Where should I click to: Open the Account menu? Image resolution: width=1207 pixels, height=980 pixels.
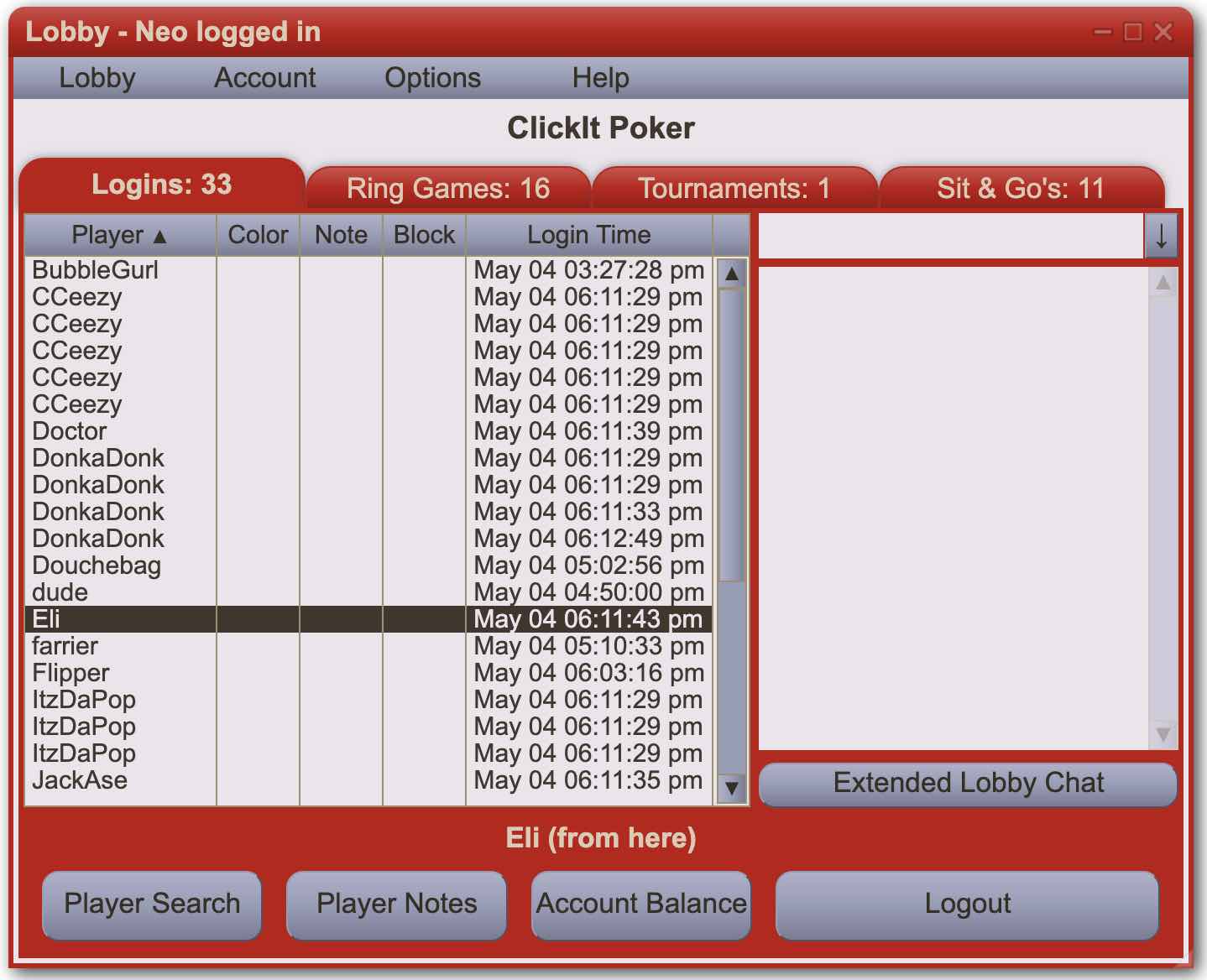click(264, 78)
